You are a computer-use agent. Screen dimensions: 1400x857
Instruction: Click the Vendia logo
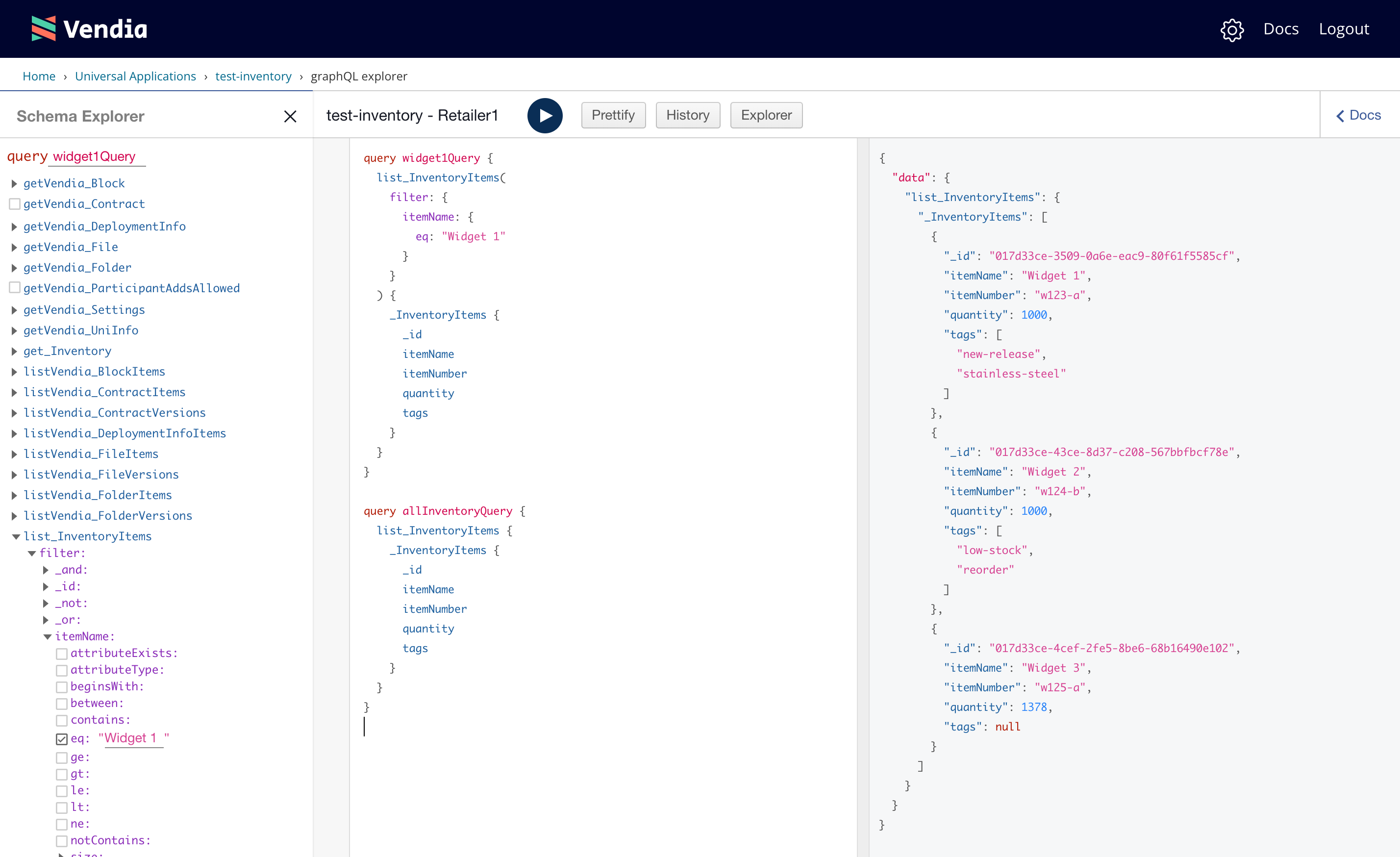[x=89, y=28]
